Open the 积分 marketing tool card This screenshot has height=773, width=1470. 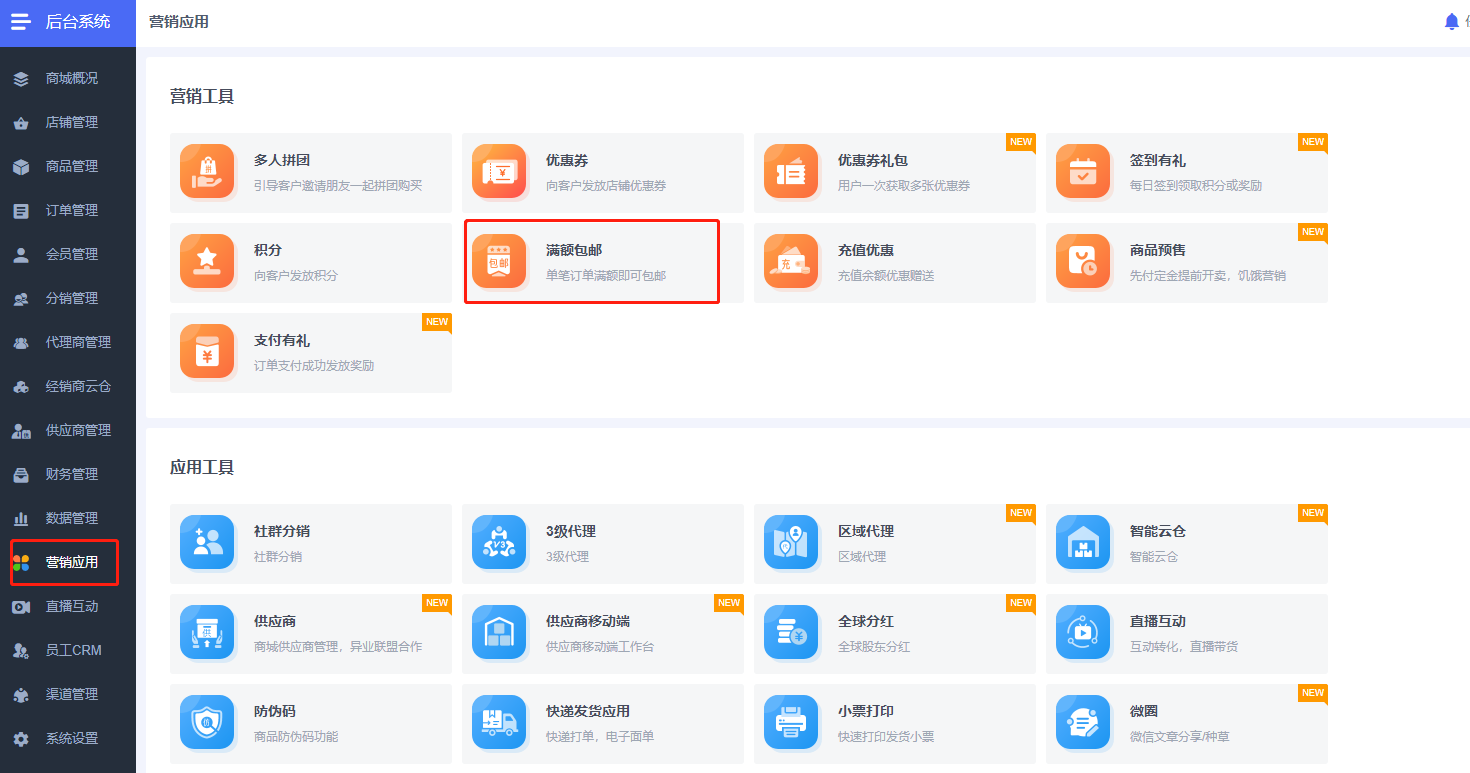[311, 263]
